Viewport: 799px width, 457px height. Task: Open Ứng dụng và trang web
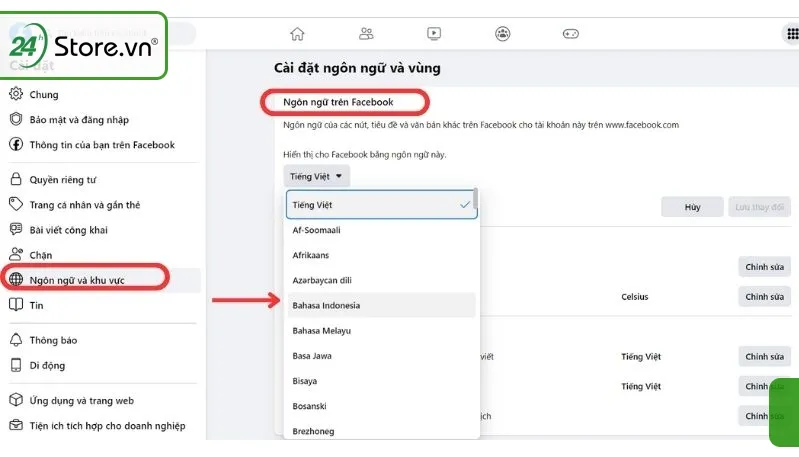coord(81,400)
